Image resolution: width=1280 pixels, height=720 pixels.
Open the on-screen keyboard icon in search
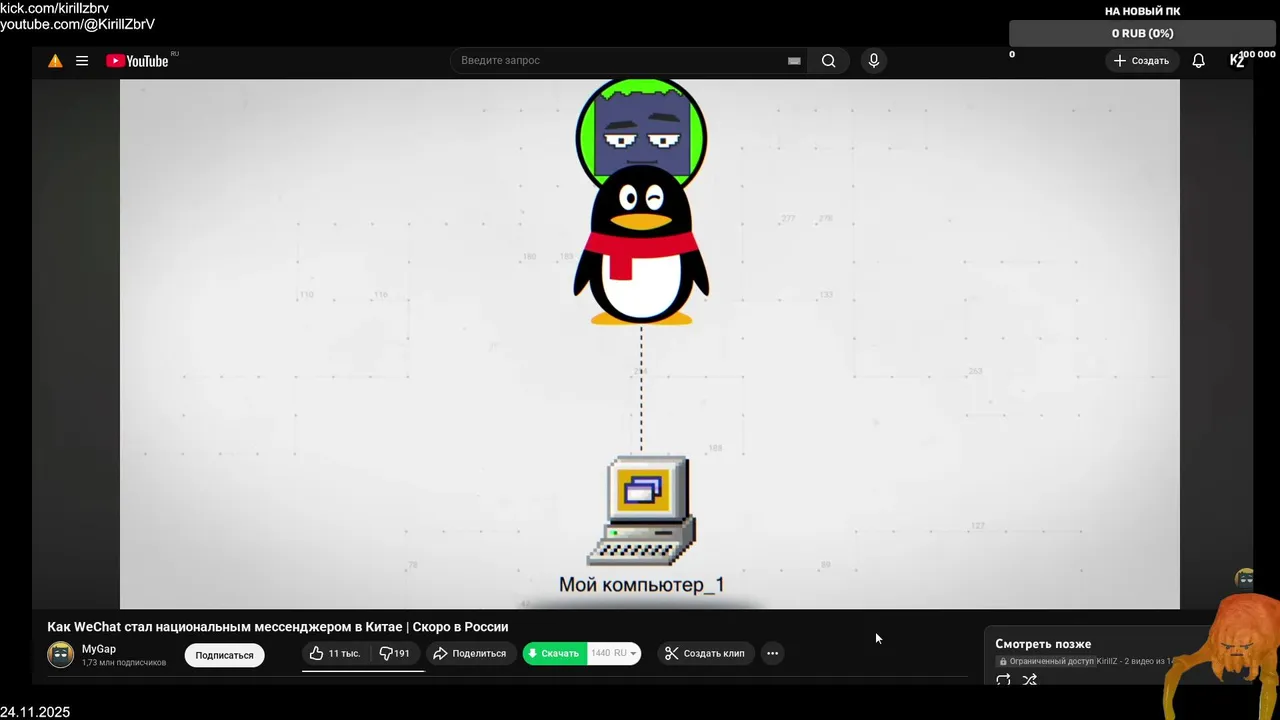click(794, 61)
